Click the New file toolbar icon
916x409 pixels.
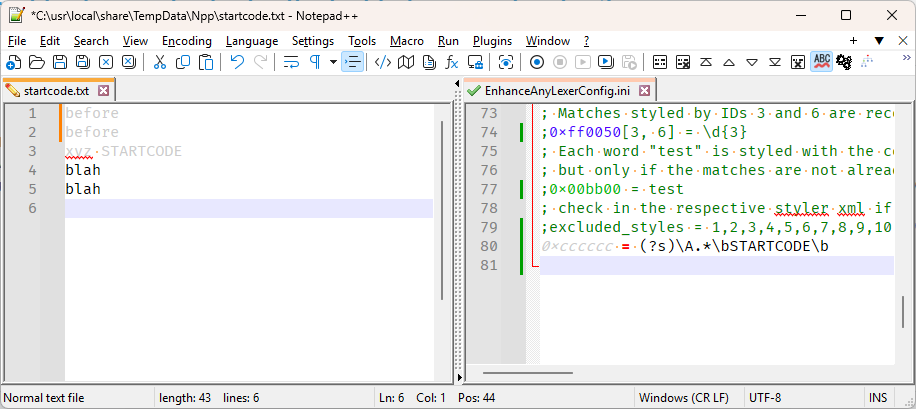click(14, 62)
